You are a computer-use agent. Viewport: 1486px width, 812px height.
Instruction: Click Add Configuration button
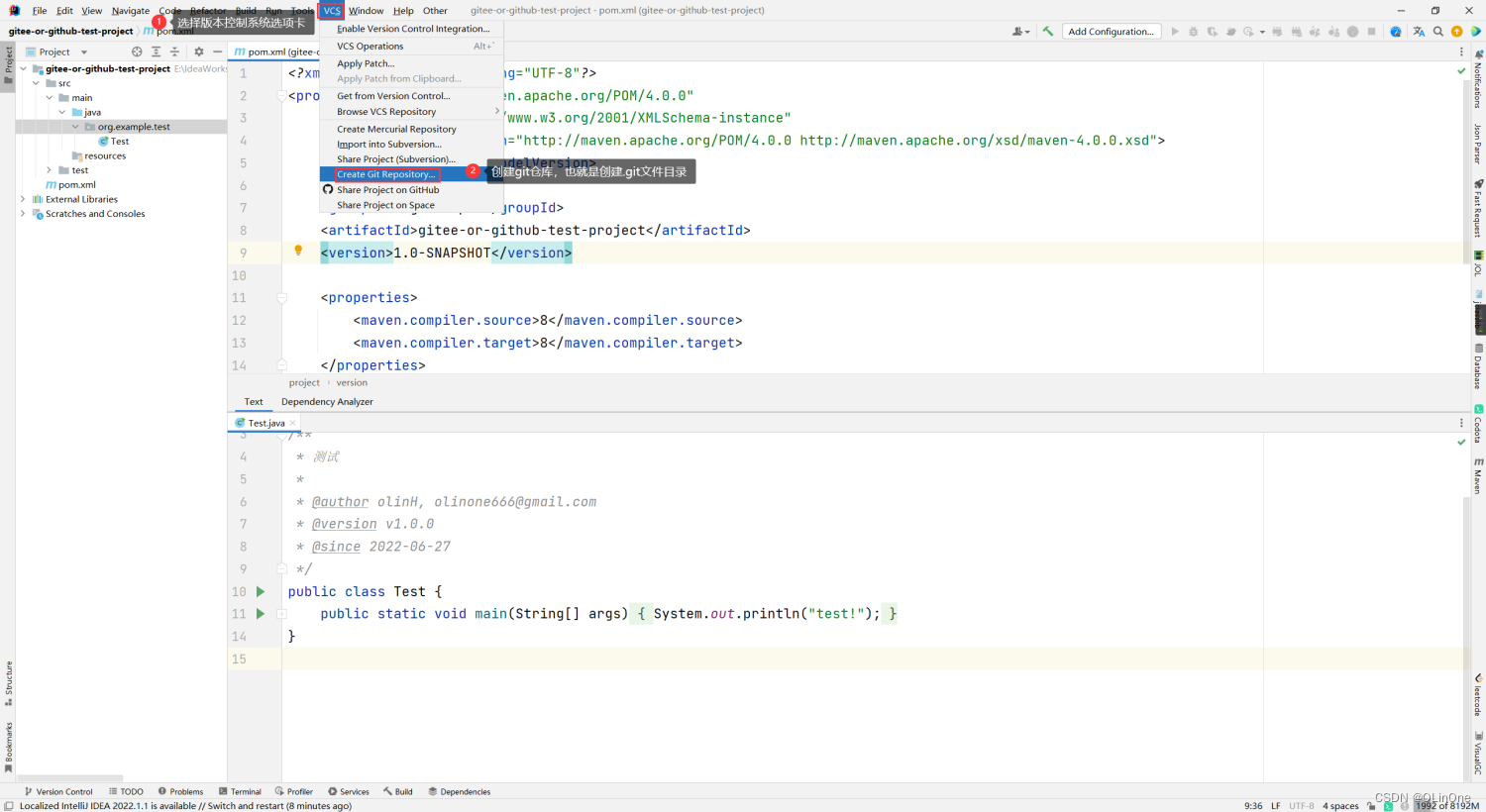(1112, 32)
